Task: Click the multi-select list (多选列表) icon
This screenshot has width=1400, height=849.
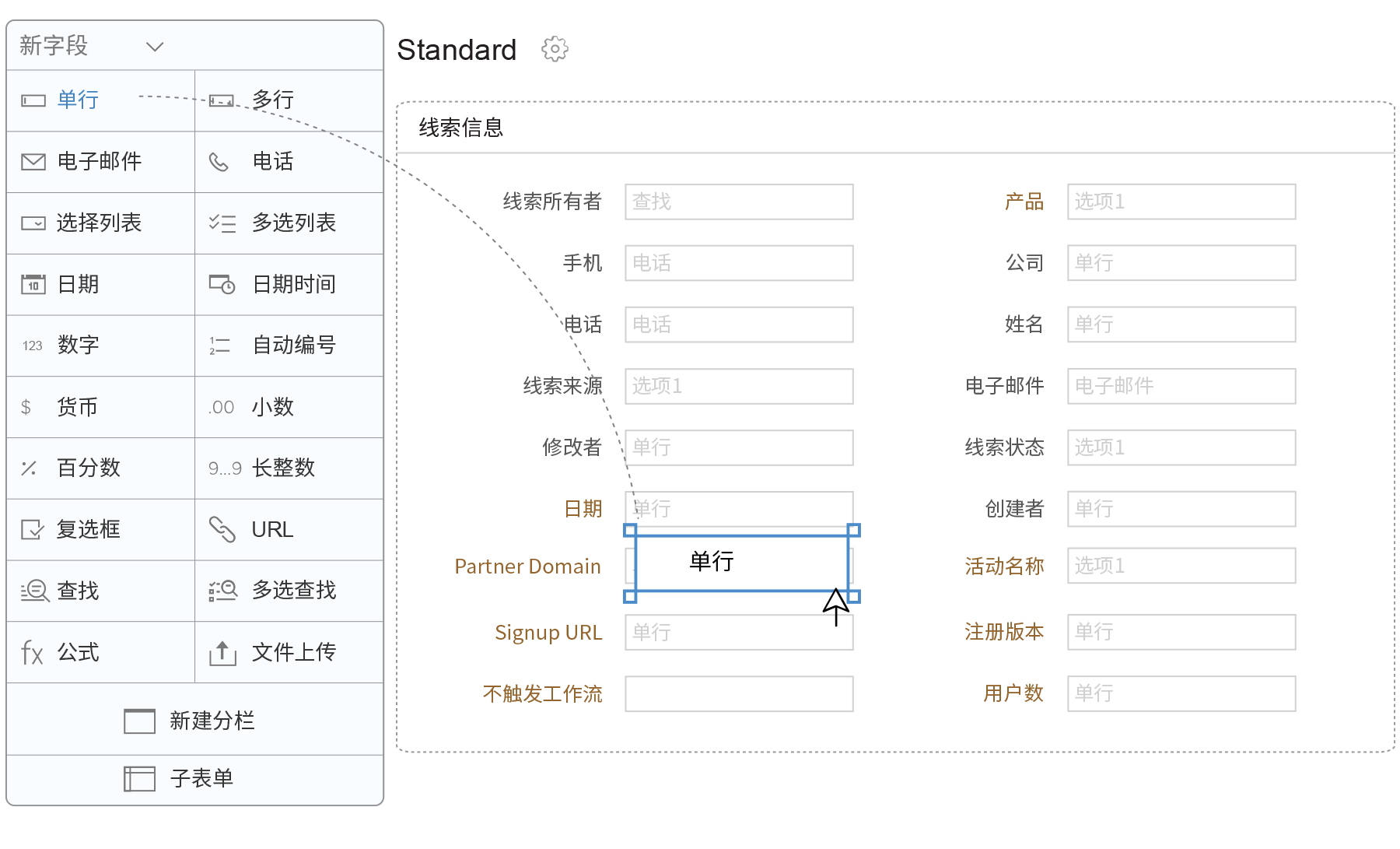Action: coord(222,223)
